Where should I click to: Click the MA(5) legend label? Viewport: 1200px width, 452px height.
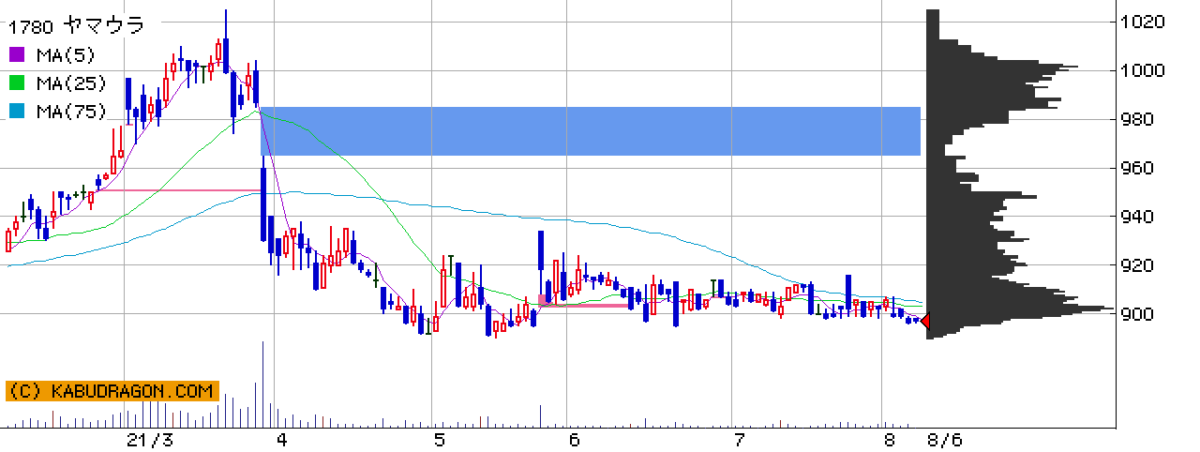[x=65, y=53]
